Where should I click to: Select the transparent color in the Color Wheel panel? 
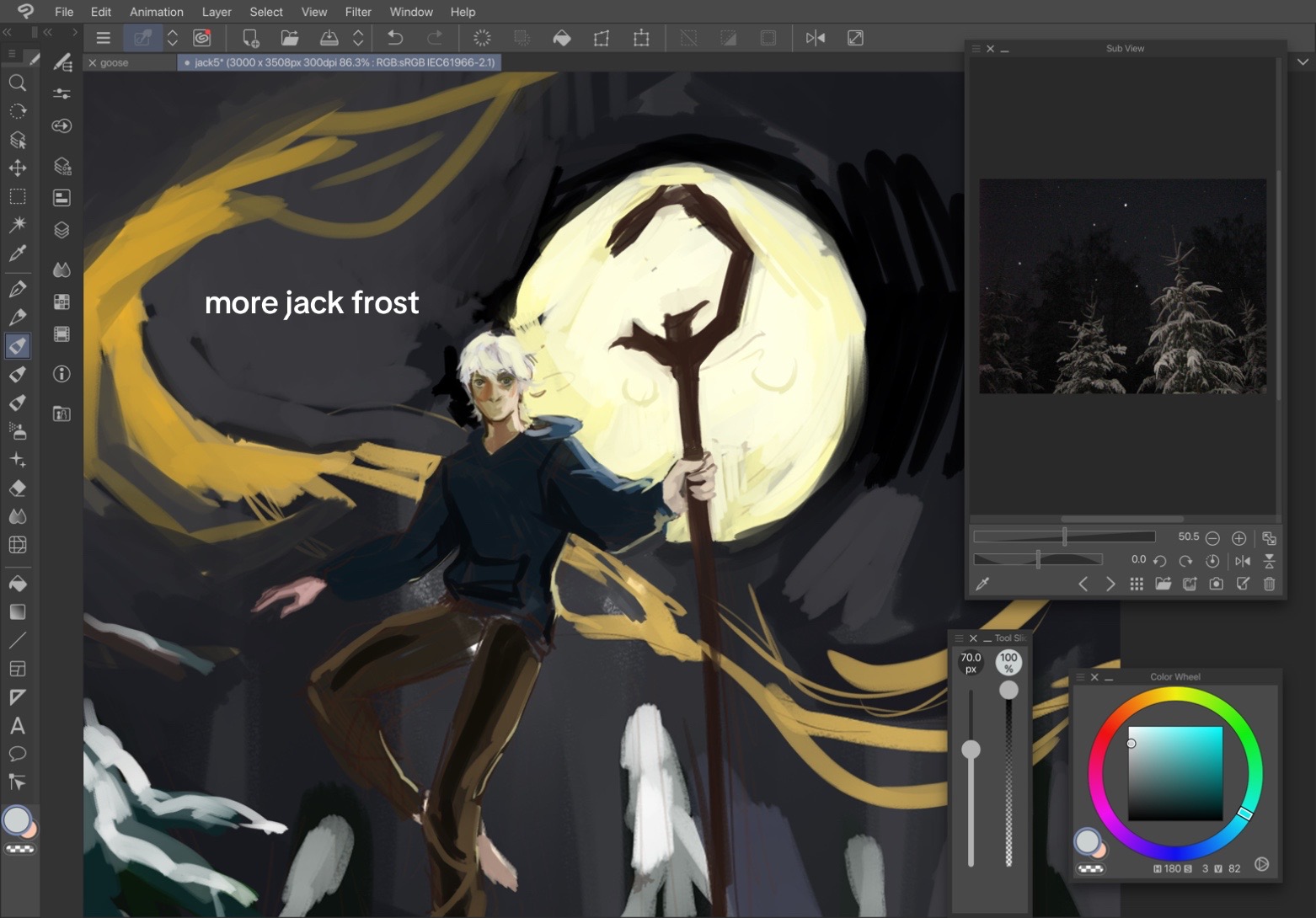click(1091, 869)
